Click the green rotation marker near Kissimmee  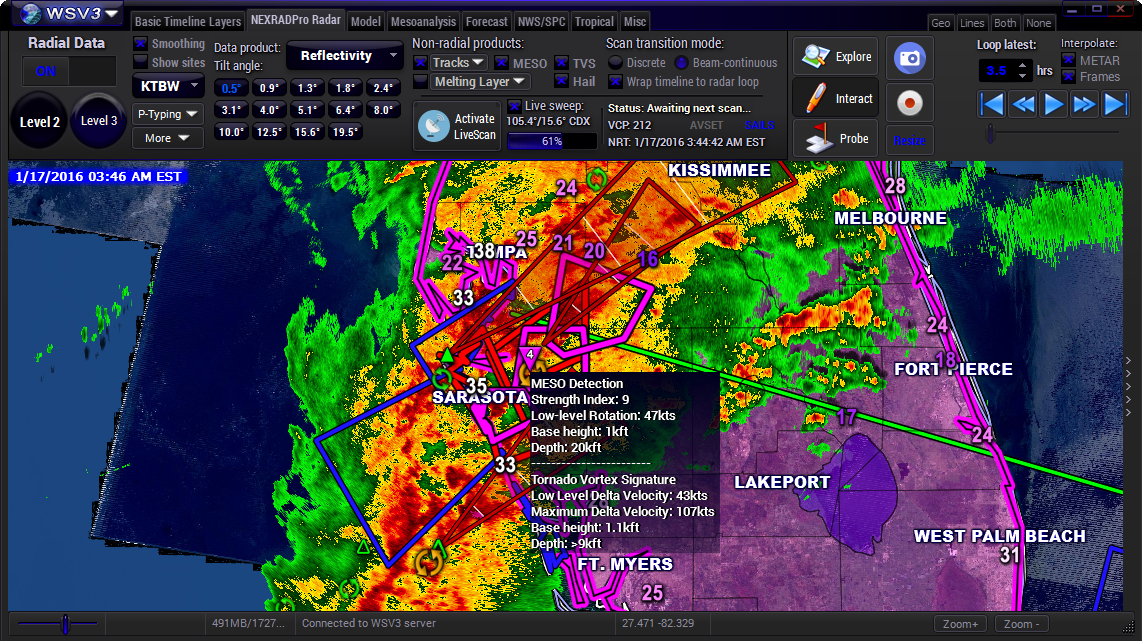(x=597, y=178)
